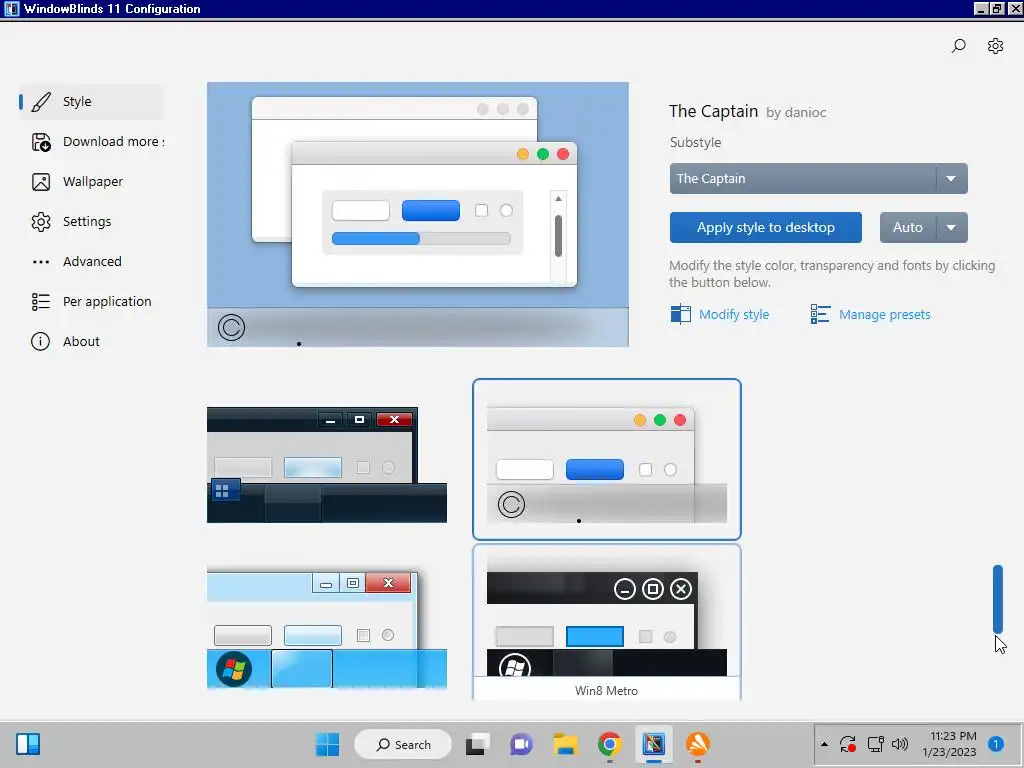
Task: Open the Advanced section
Action: 91,262
